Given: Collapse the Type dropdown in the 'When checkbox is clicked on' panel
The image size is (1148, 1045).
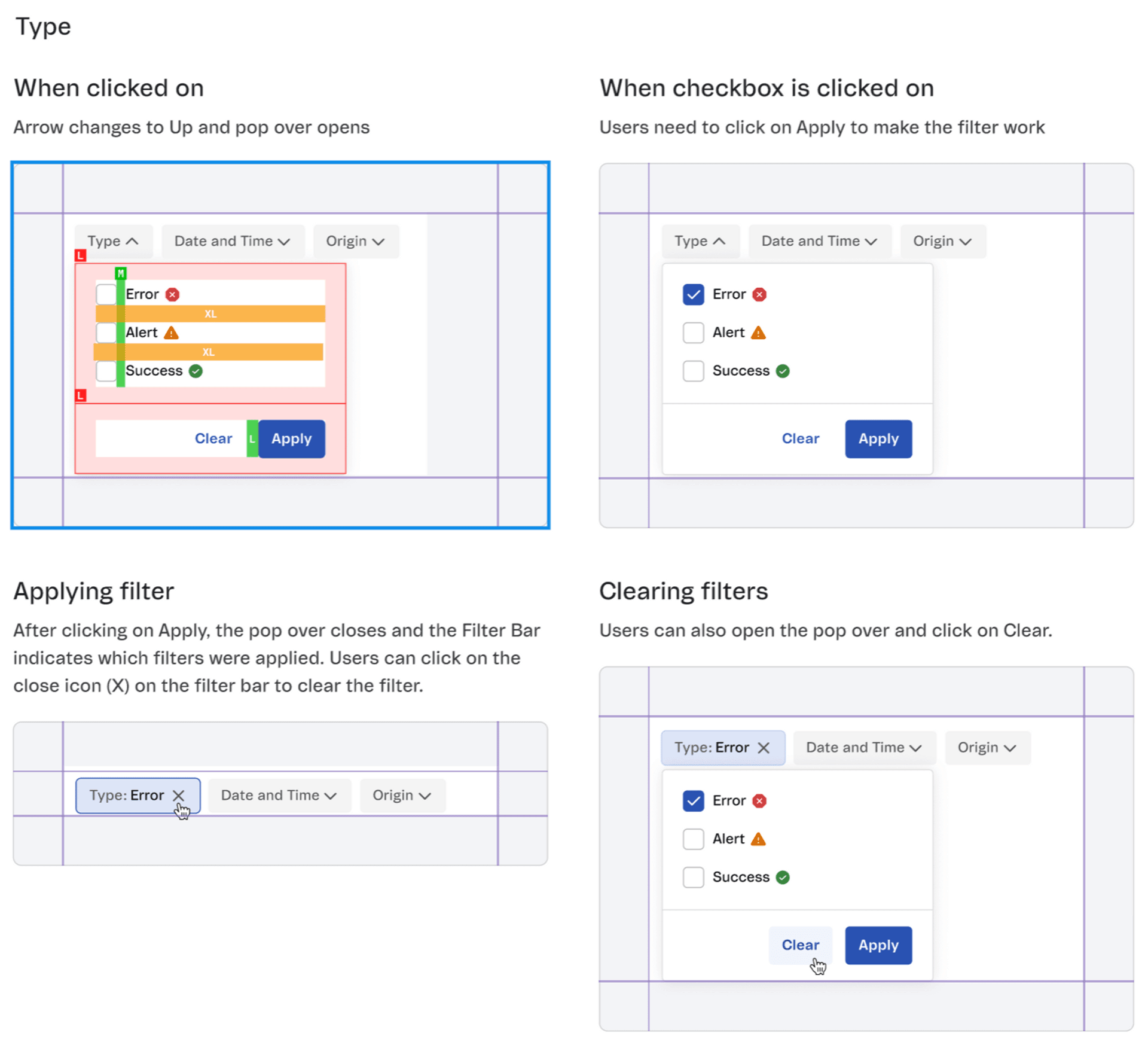Looking at the screenshot, I should [x=701, y=241].
